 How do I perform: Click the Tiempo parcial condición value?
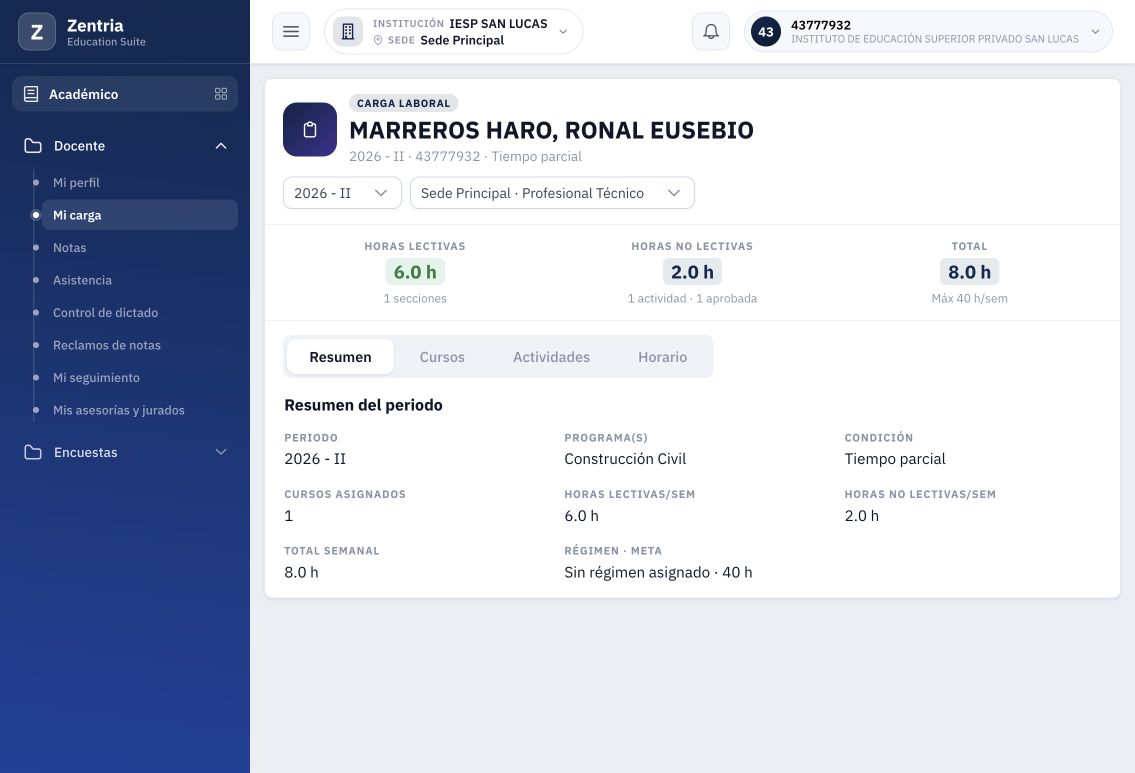tap(895, 459)
